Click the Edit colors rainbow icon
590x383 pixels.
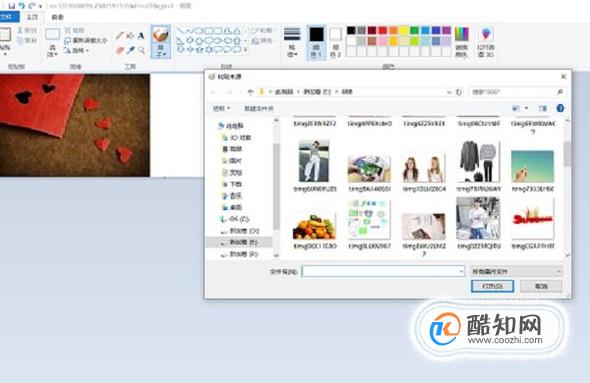(x=462, y=42)
